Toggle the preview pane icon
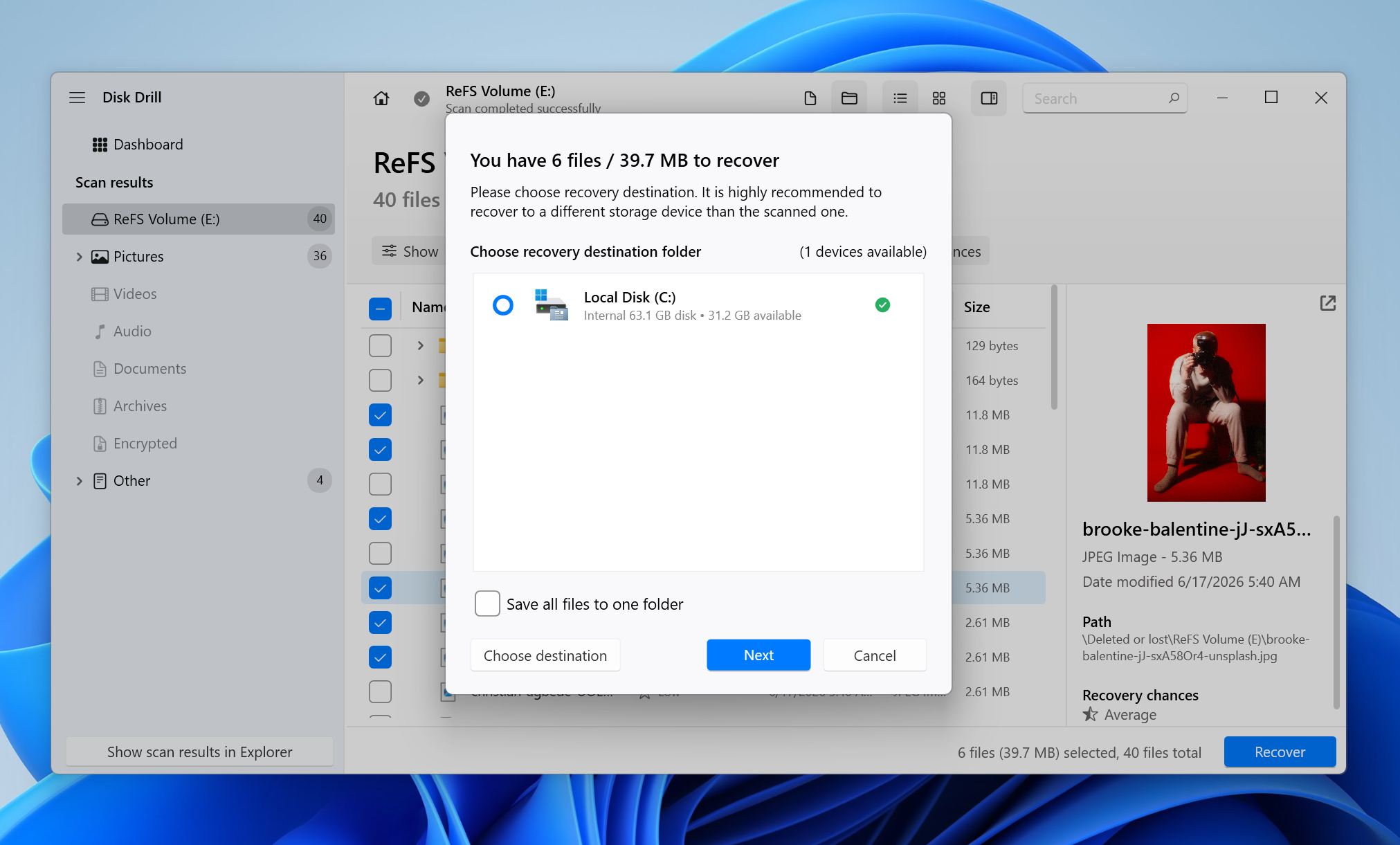Screen dimensions: 1400x845 click(989, 98)
